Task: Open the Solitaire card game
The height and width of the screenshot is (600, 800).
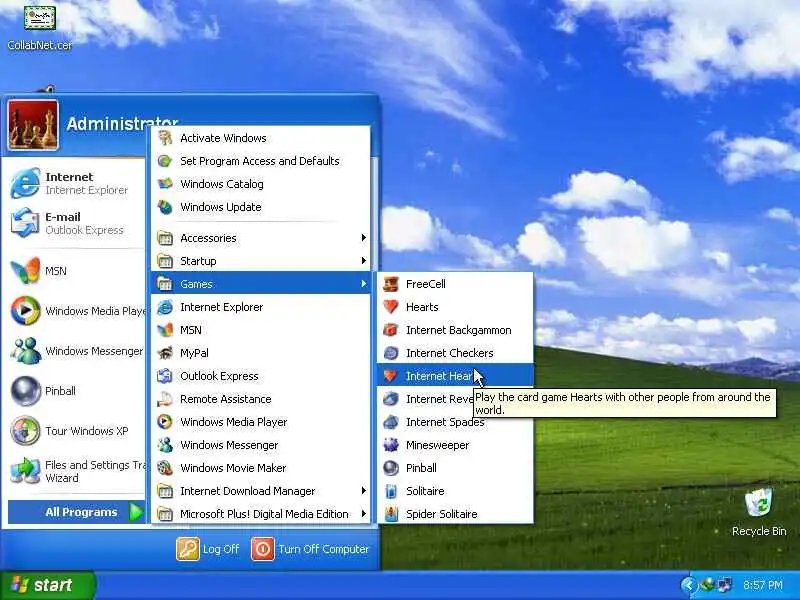Action: point(455,491)
